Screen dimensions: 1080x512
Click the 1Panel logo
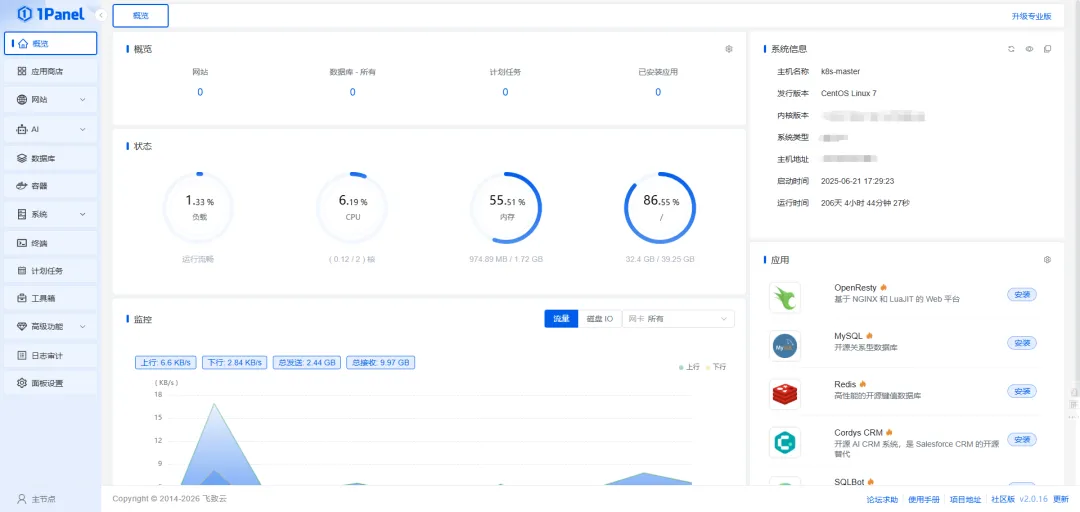[x=51, y=13]
